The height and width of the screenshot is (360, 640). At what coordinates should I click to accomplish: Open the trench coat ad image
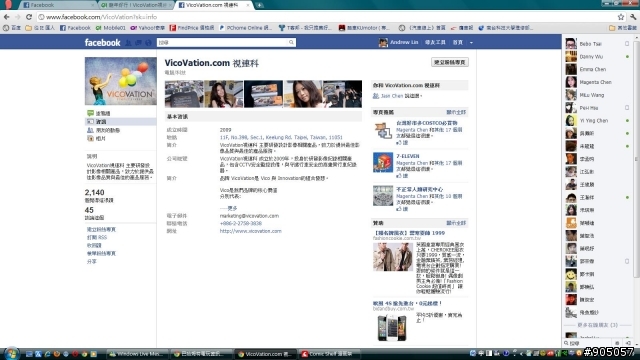[393, 257]
